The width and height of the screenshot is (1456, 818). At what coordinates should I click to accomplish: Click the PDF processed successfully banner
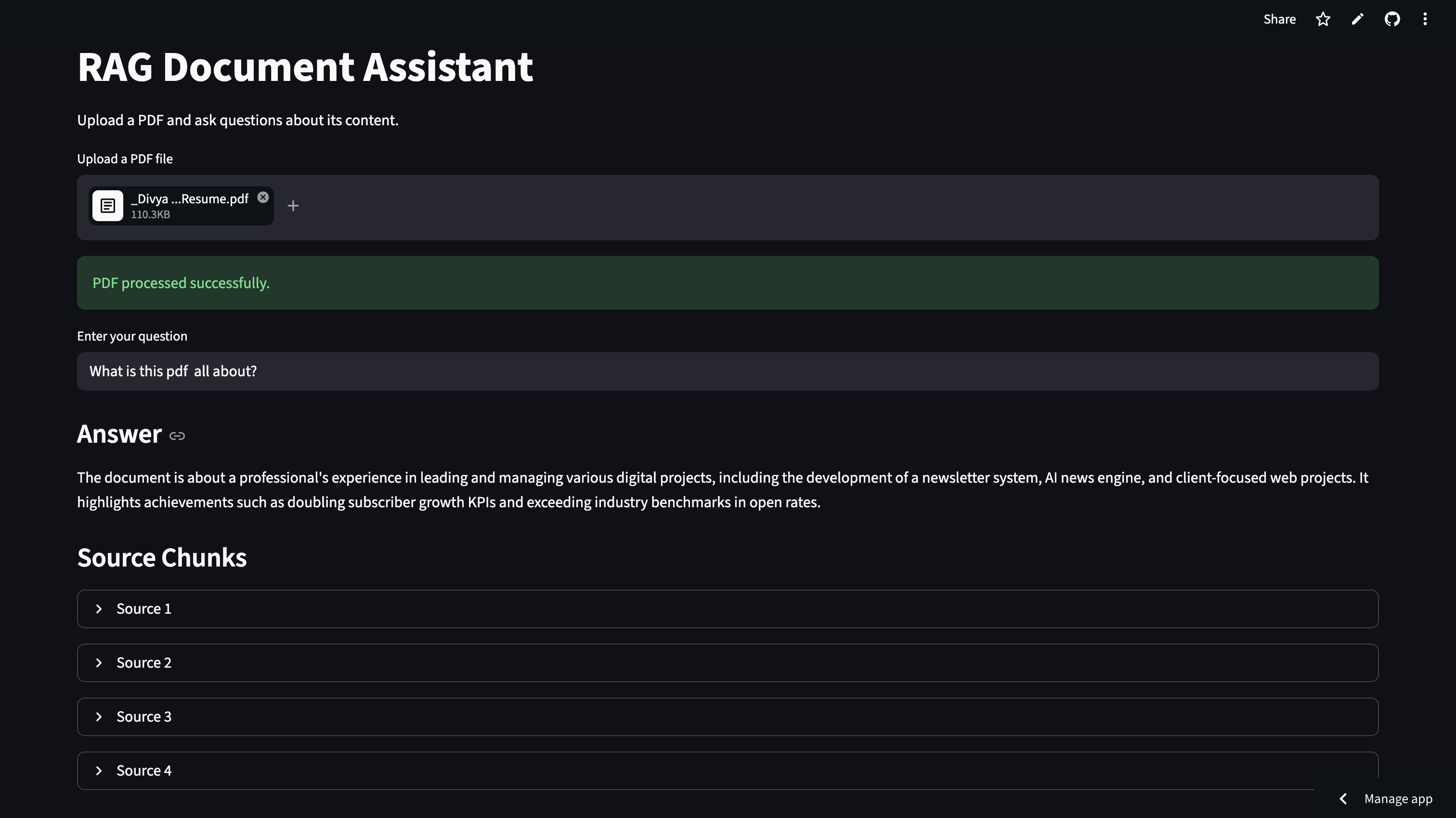tap(728, 283)
